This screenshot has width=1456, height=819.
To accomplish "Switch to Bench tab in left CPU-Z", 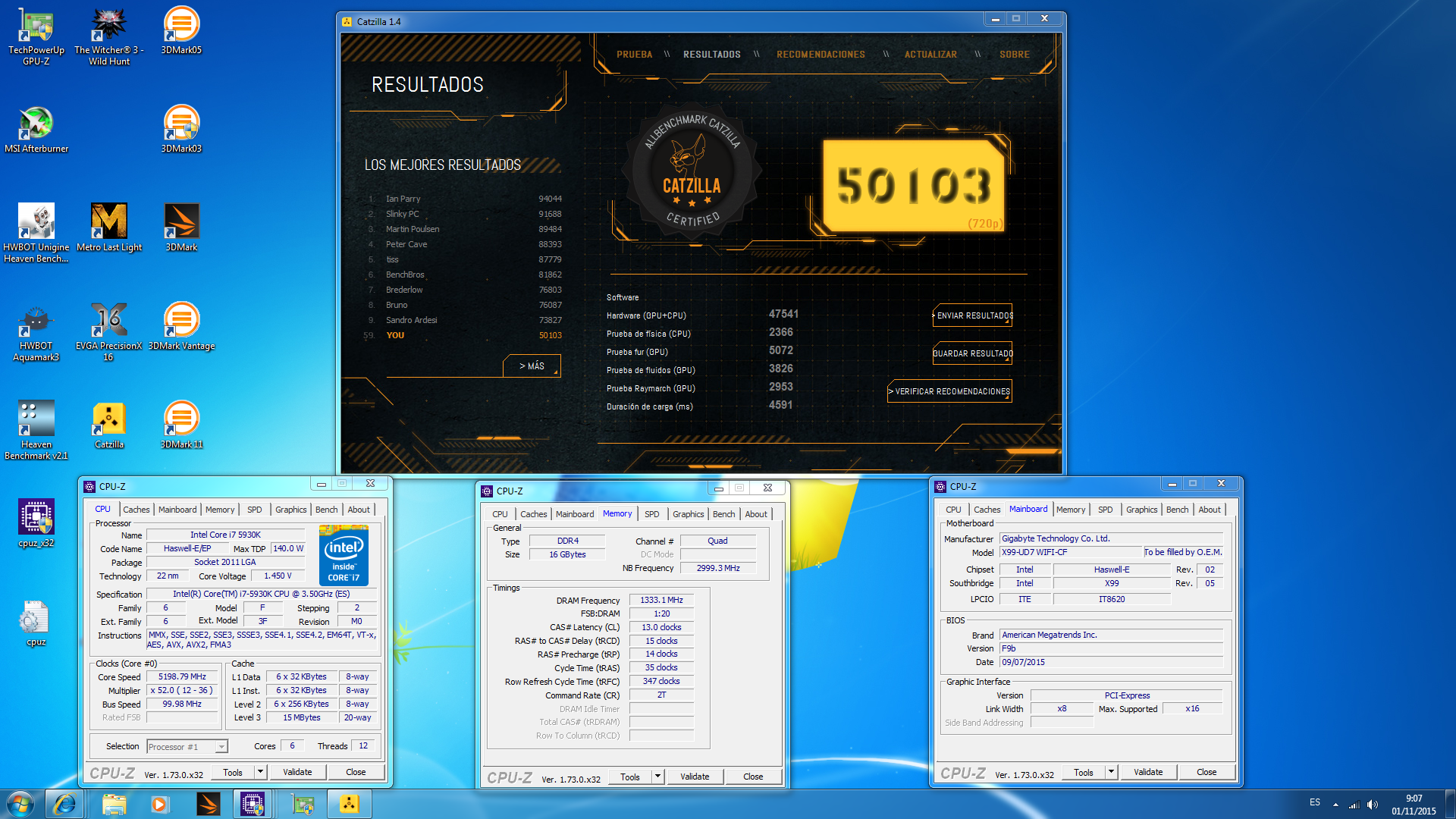I will pyautogui.click(x=326, y=510).
